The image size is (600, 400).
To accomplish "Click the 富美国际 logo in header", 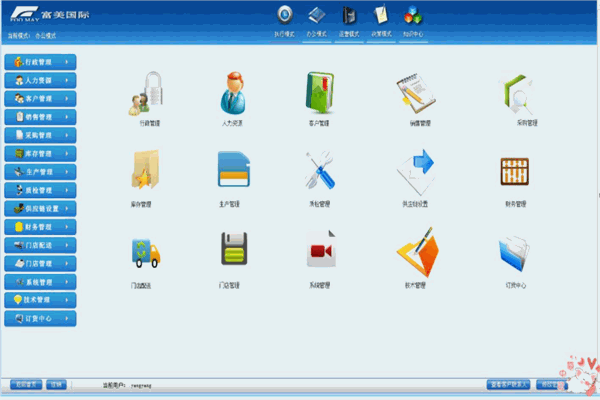I will [x=50, y=14].
